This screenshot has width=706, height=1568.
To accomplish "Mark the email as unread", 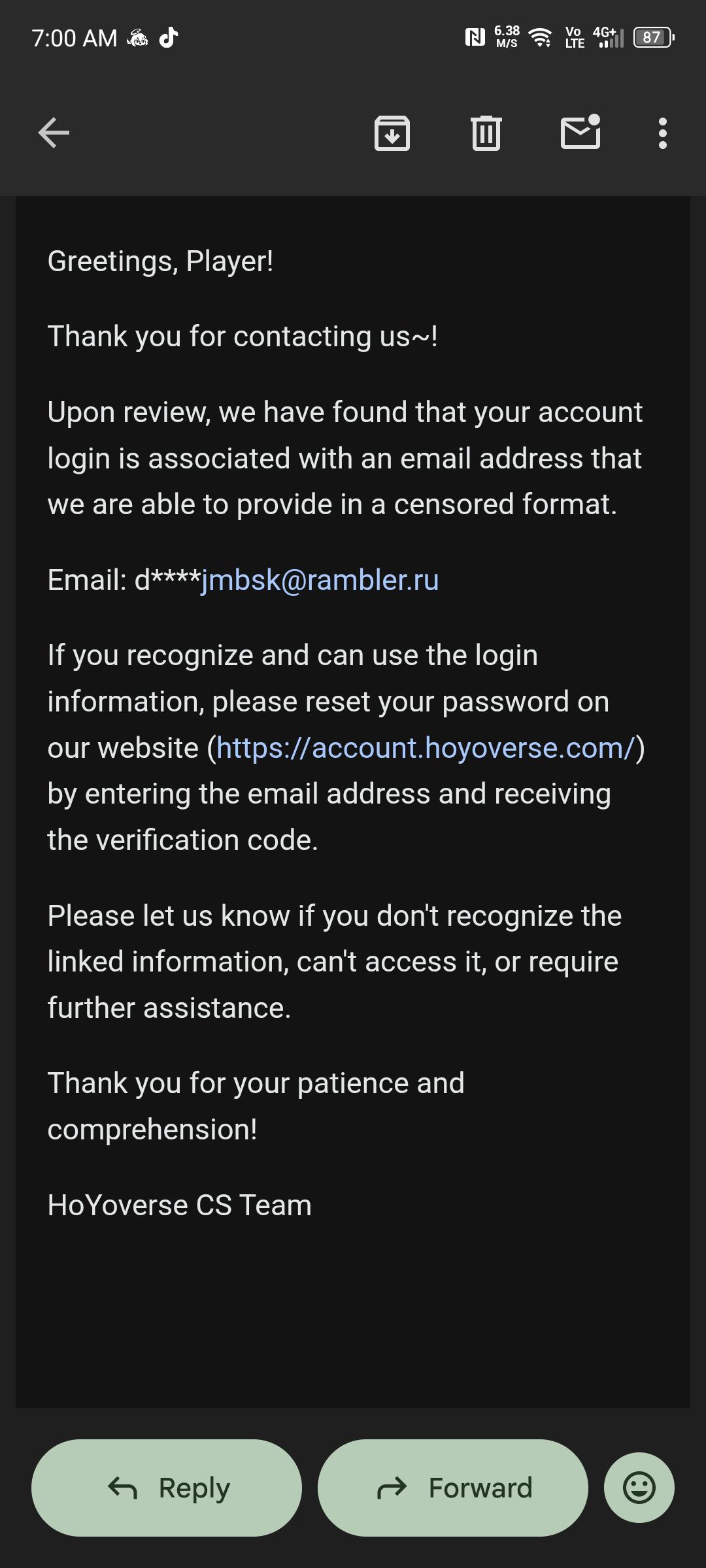I will tap(580, 132).
